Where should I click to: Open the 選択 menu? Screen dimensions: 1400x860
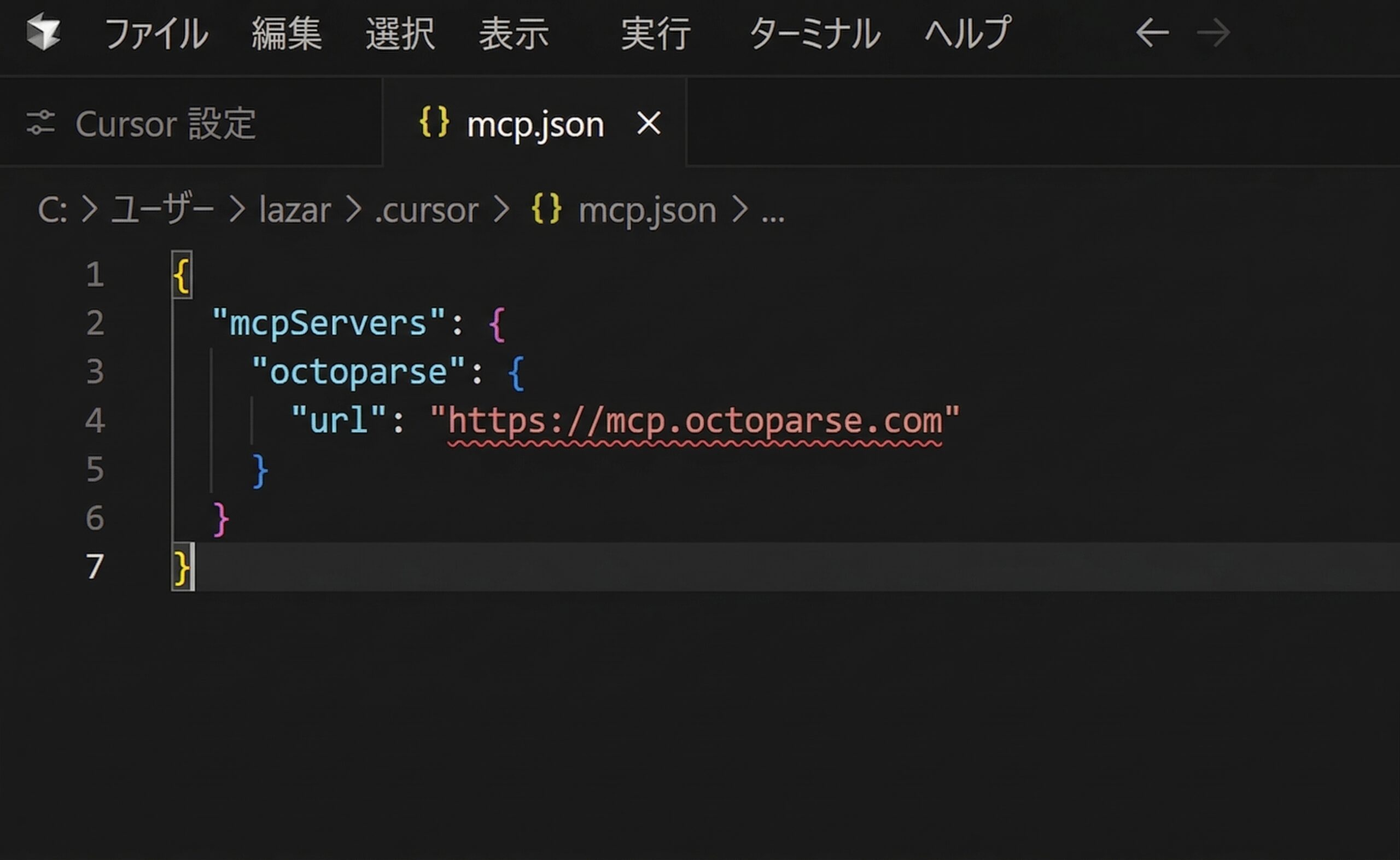(x=401, y=33)
